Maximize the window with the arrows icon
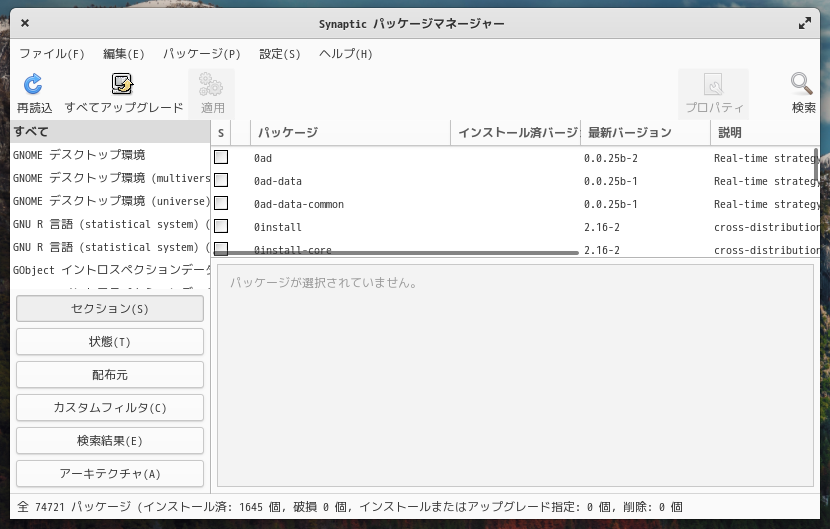The image size is (830, 529). point(805,23)
